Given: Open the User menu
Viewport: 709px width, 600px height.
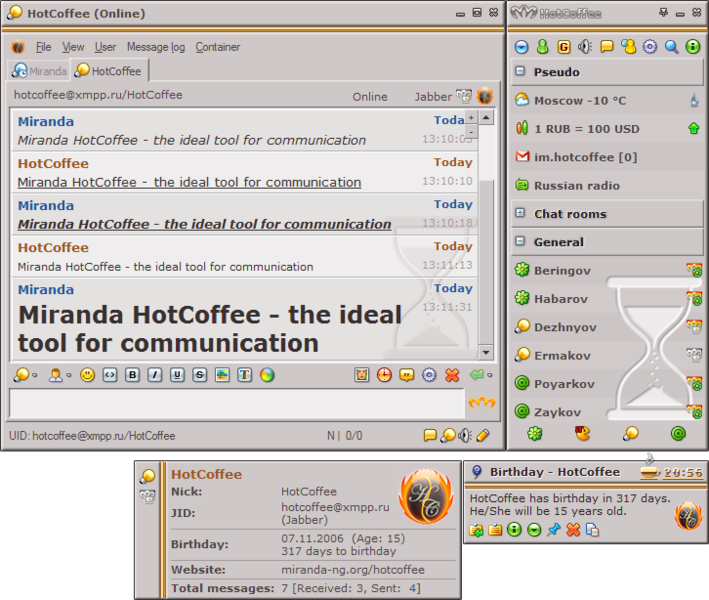Looking at the screenshot, I should pyautogui.click(x=105, y=47).
